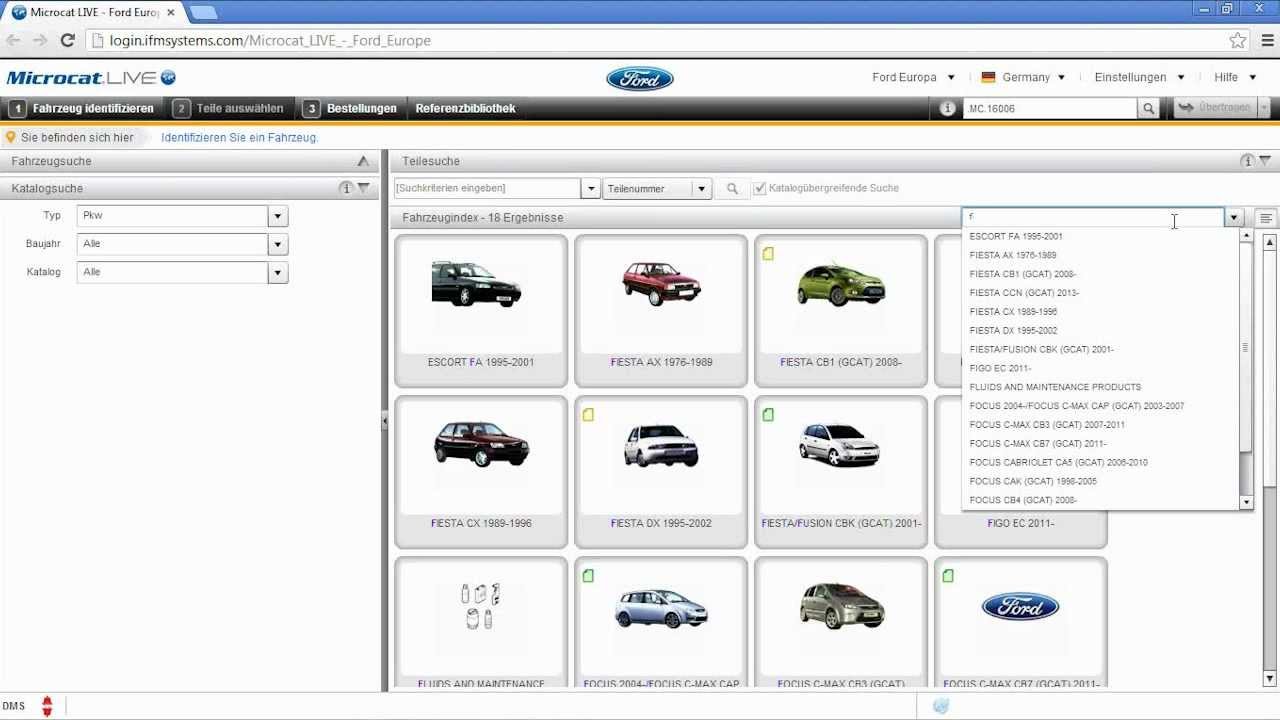Select FOCUS CB4 (GCAT) 2008- list entry

pos(1100,500)
